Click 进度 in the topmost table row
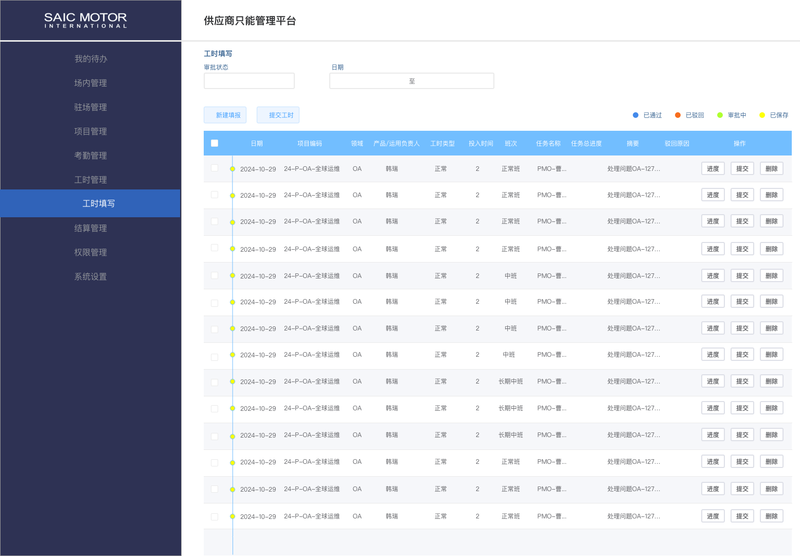 [713, 169]
